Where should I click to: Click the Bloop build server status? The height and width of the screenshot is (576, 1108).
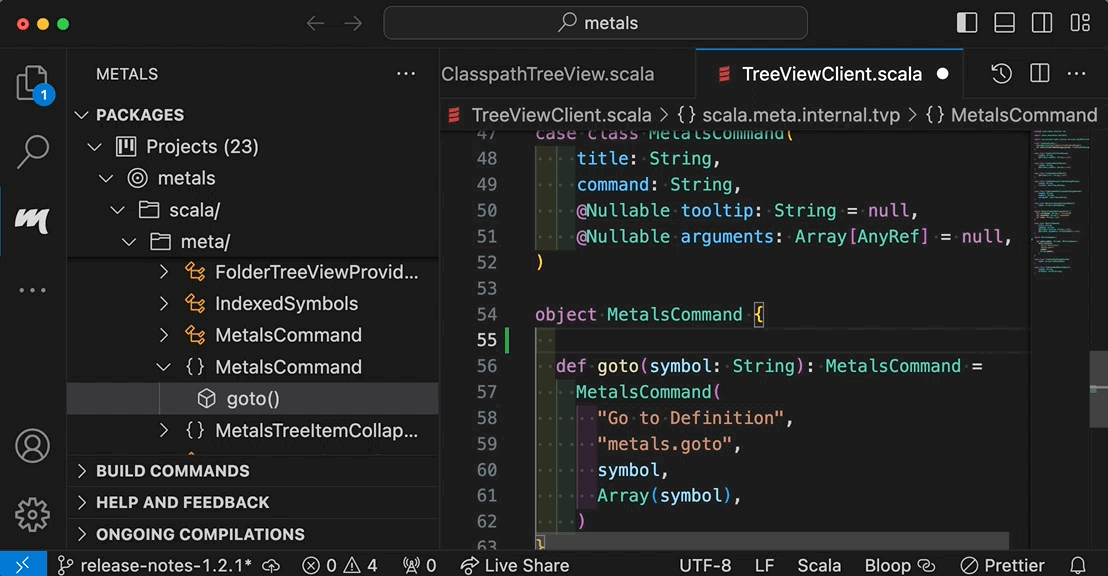click(x=900, y=565)
